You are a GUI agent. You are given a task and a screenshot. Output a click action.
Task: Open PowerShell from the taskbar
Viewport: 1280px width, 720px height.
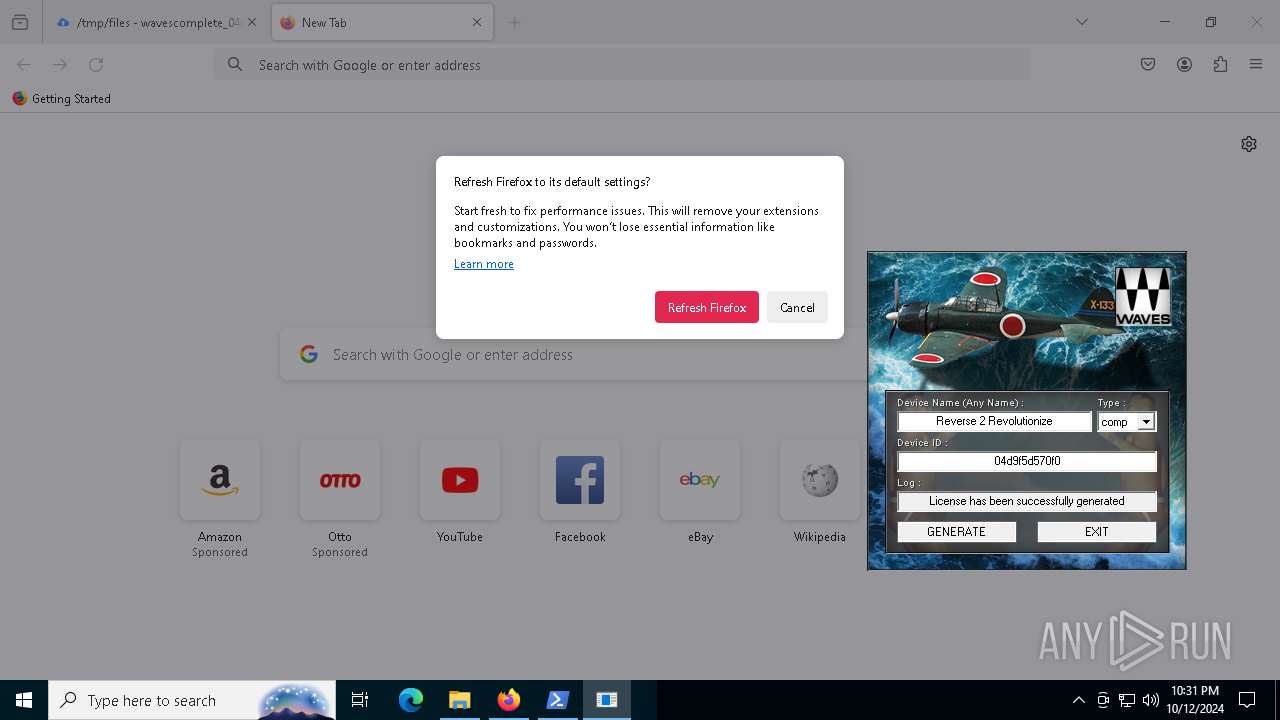(558, 700)
